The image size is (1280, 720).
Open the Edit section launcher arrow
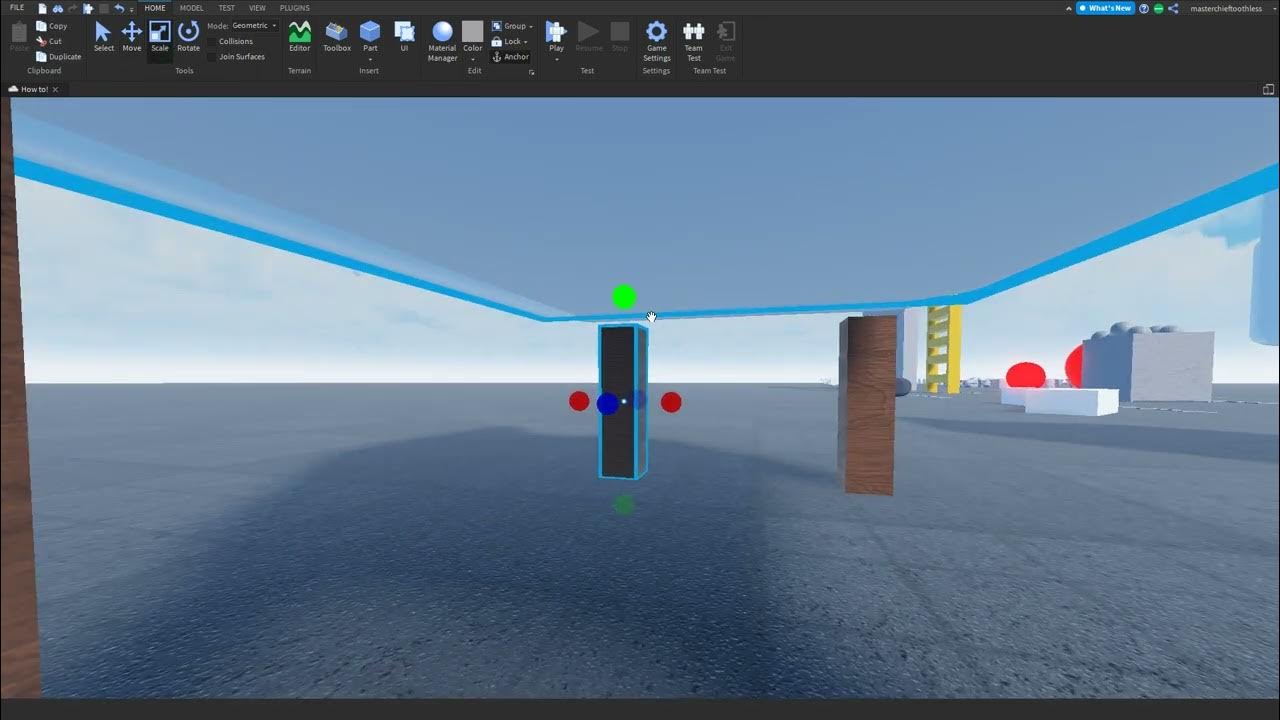(x=532, y=73)
